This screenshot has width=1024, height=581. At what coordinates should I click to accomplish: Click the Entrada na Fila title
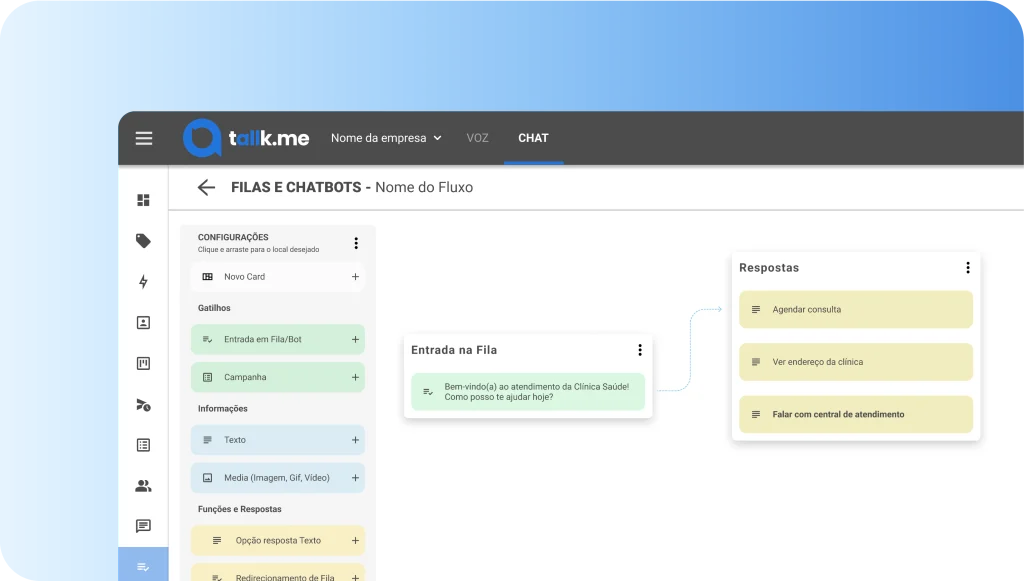(x=454, y=350)
